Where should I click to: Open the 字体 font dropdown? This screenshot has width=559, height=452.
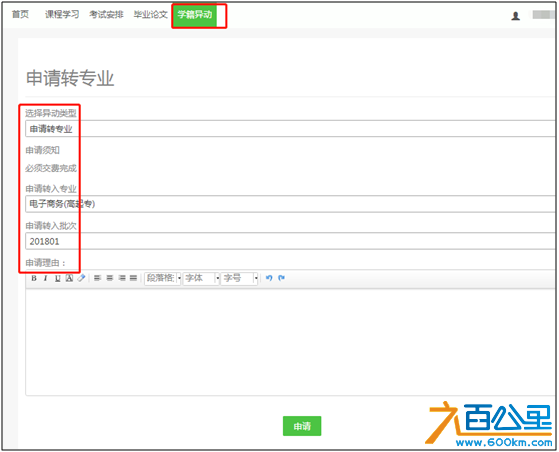click(x=201, y=278)
